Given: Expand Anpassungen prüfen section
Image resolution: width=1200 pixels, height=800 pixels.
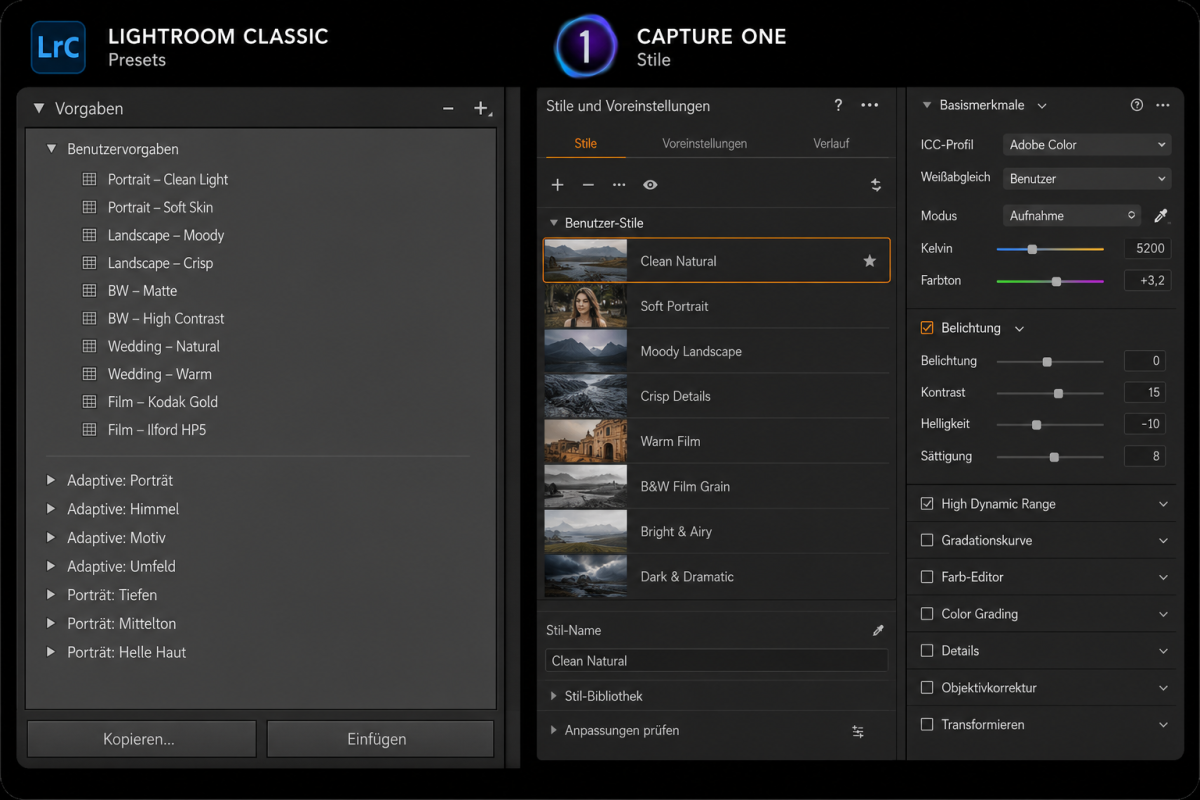Looking at the screenshot, I should tap(554, 731).
